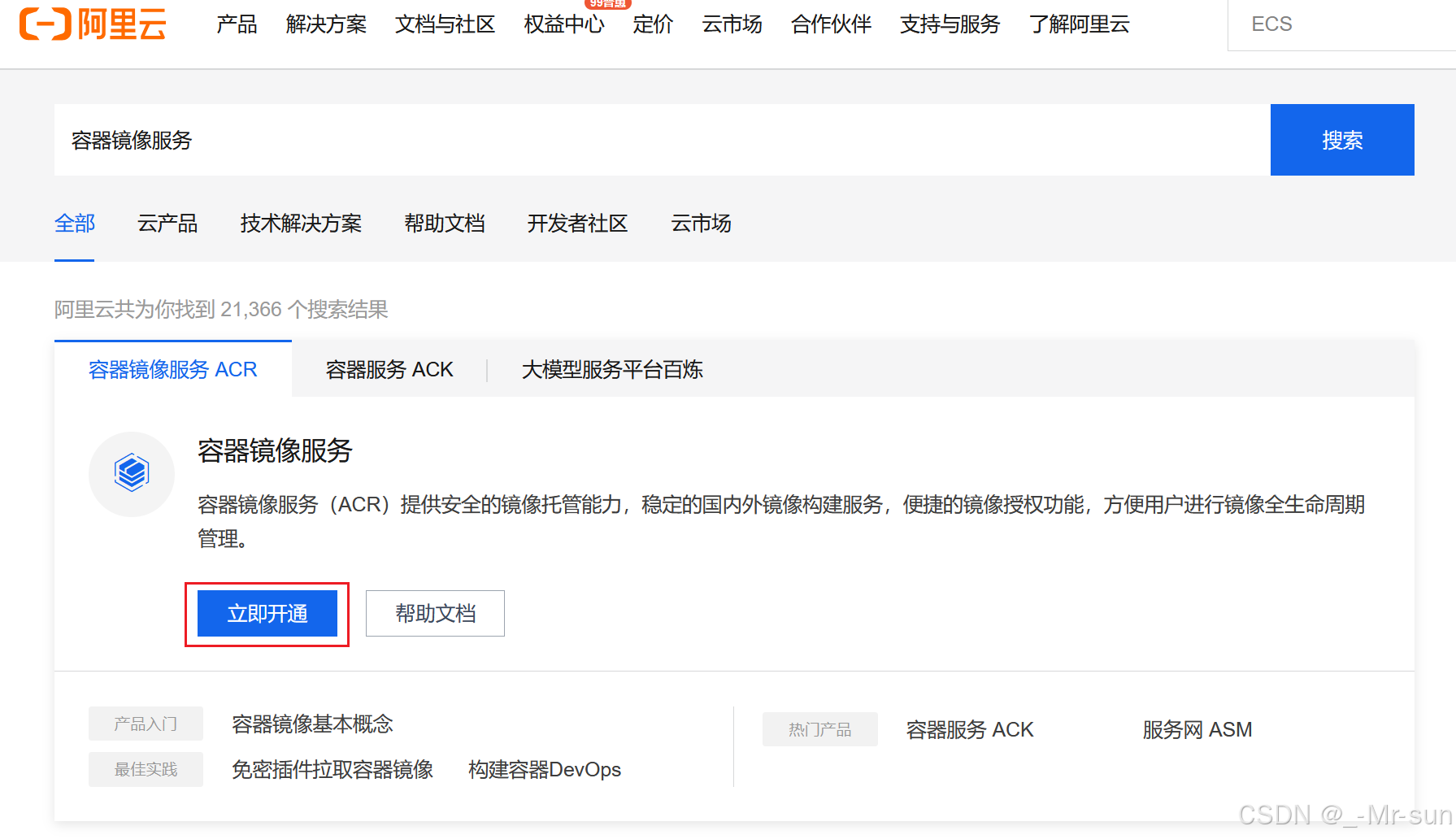This screenshot has width=1456, height=839.
Task: Click the 产品入门 label
Action: click(146, 724)
